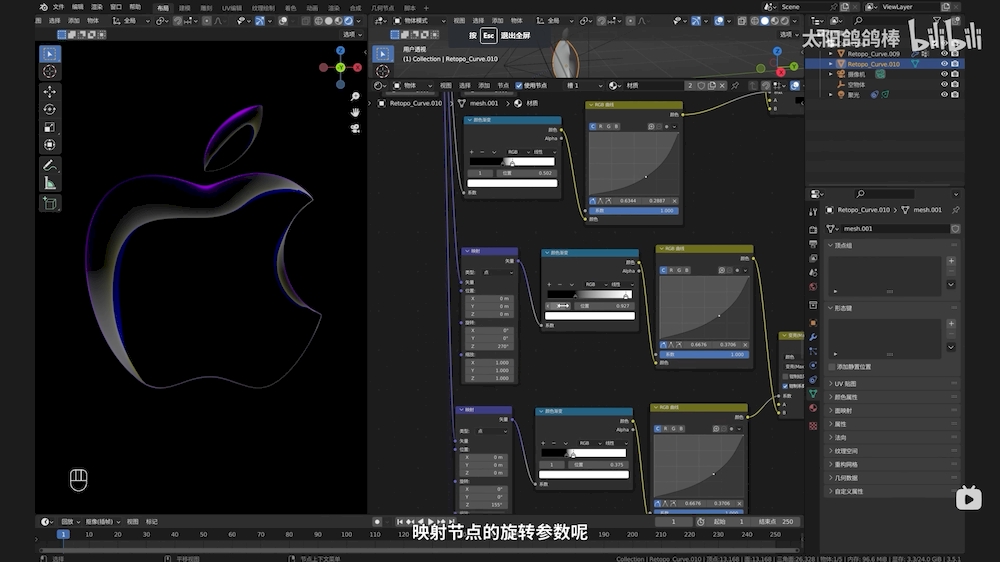1000x562 pixels.
Task: Unlink the material with the X button
Action: [722, 85]
